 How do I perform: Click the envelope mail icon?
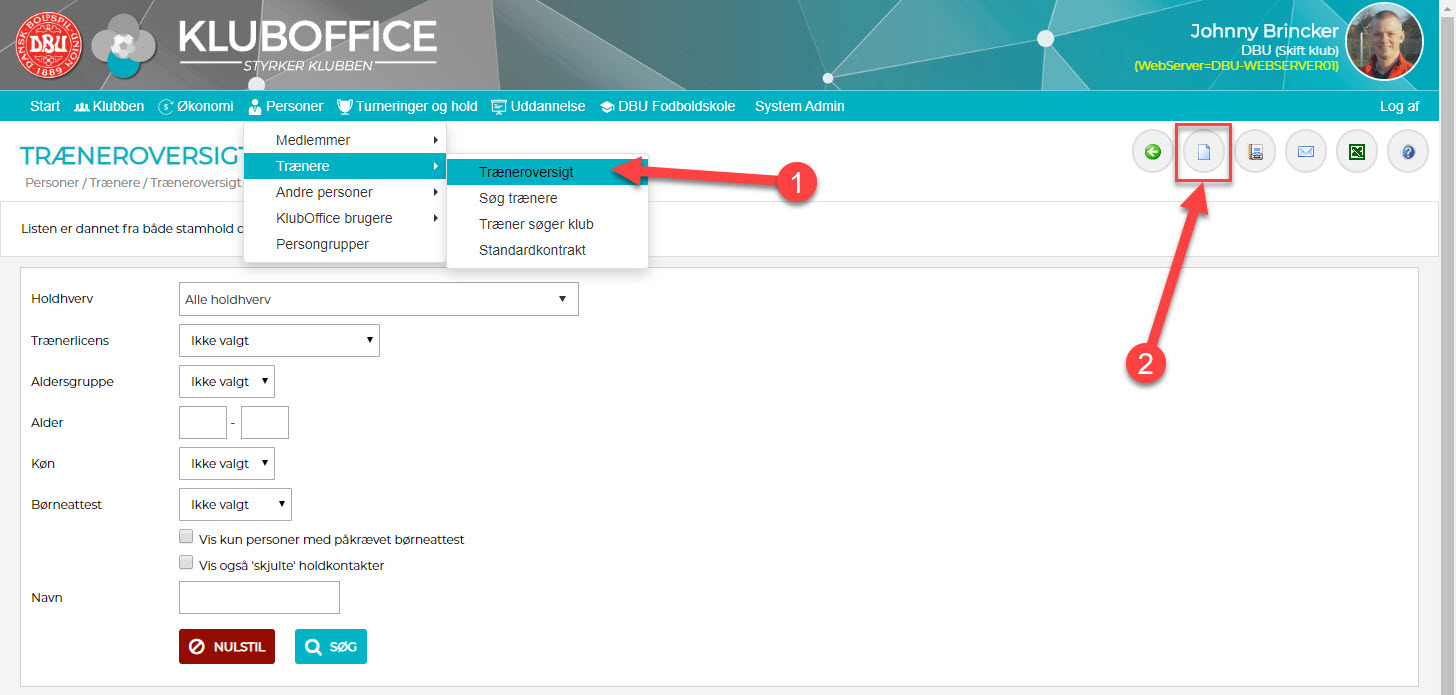[x=1306, y=152]
